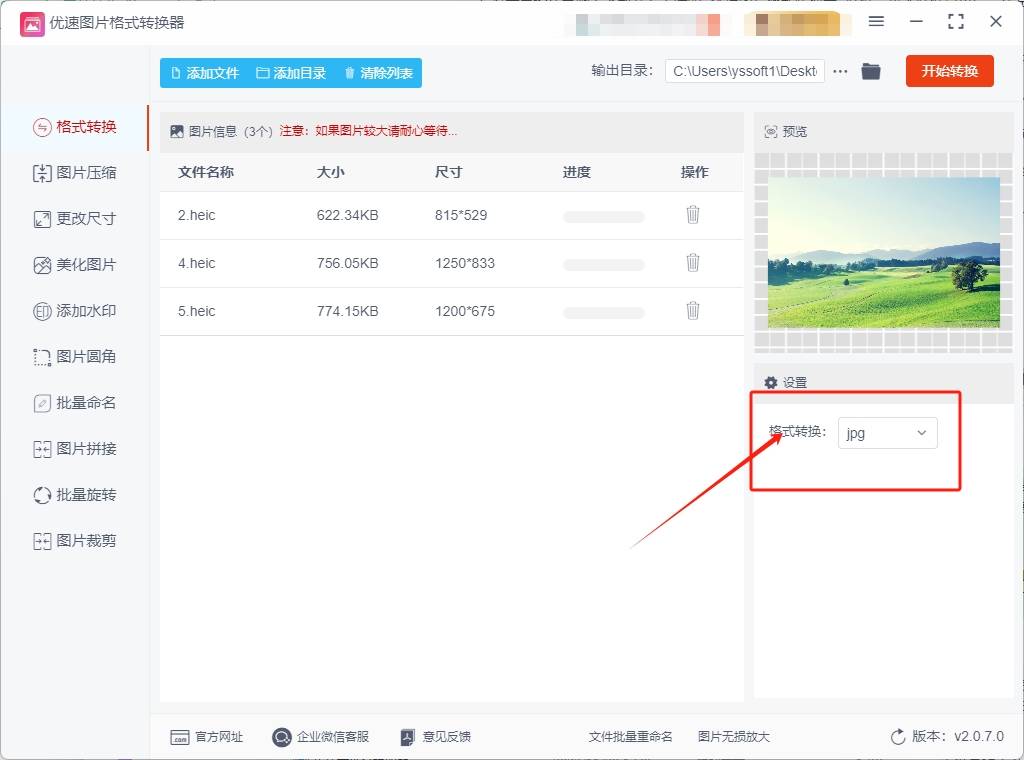Click the folder icon beside output directory
Viewport: 1024px width, 760px height.
[x=870, y=70]
